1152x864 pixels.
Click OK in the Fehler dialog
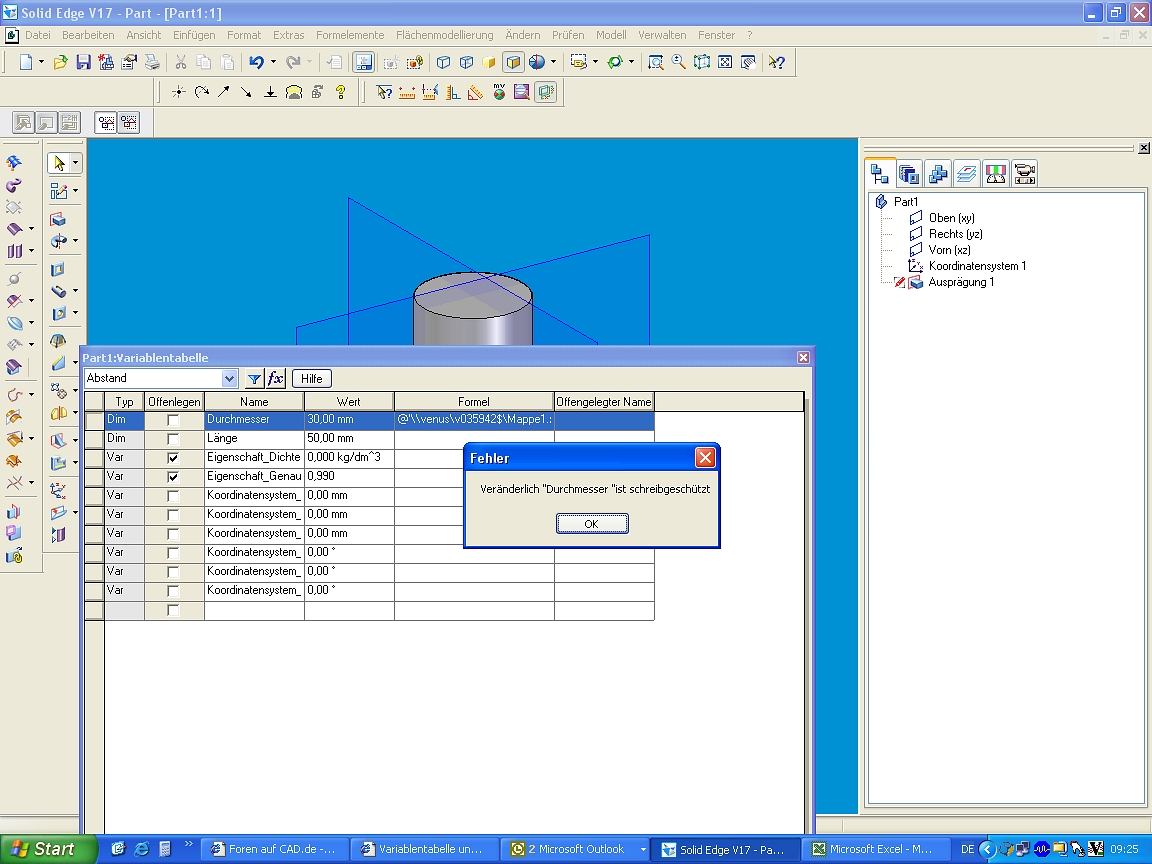click(x=592, y=524)
